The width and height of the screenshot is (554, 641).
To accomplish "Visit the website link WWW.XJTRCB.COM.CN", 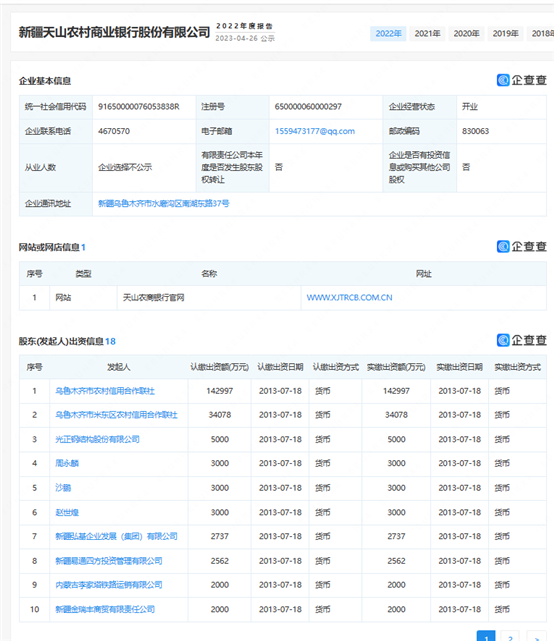I will [x=349, y=298].
